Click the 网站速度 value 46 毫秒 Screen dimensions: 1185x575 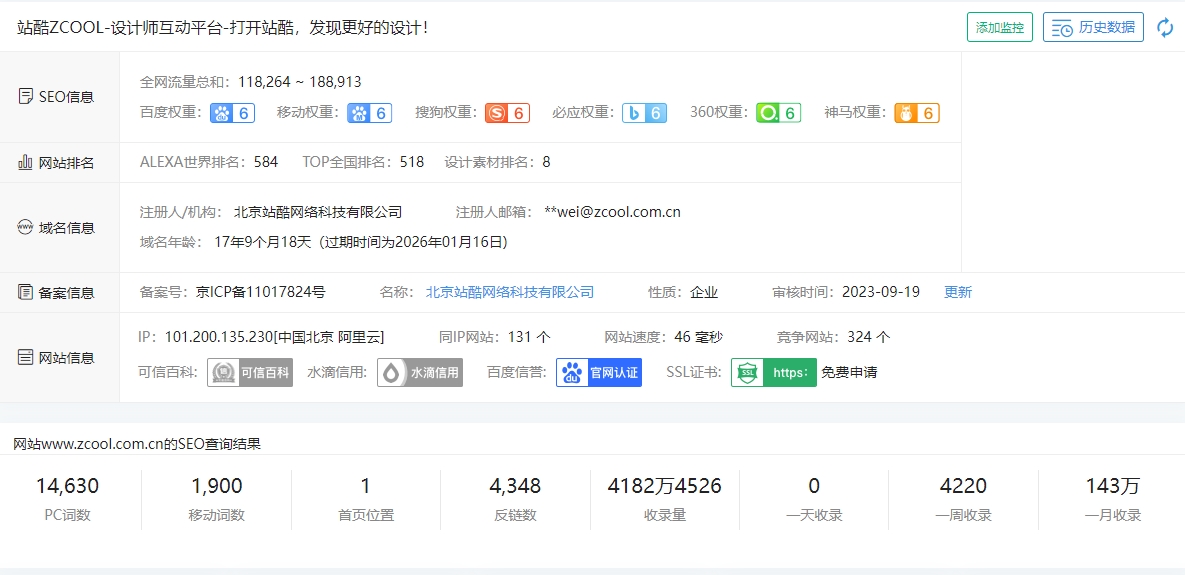pyautogui.click(x=699, y=337)
